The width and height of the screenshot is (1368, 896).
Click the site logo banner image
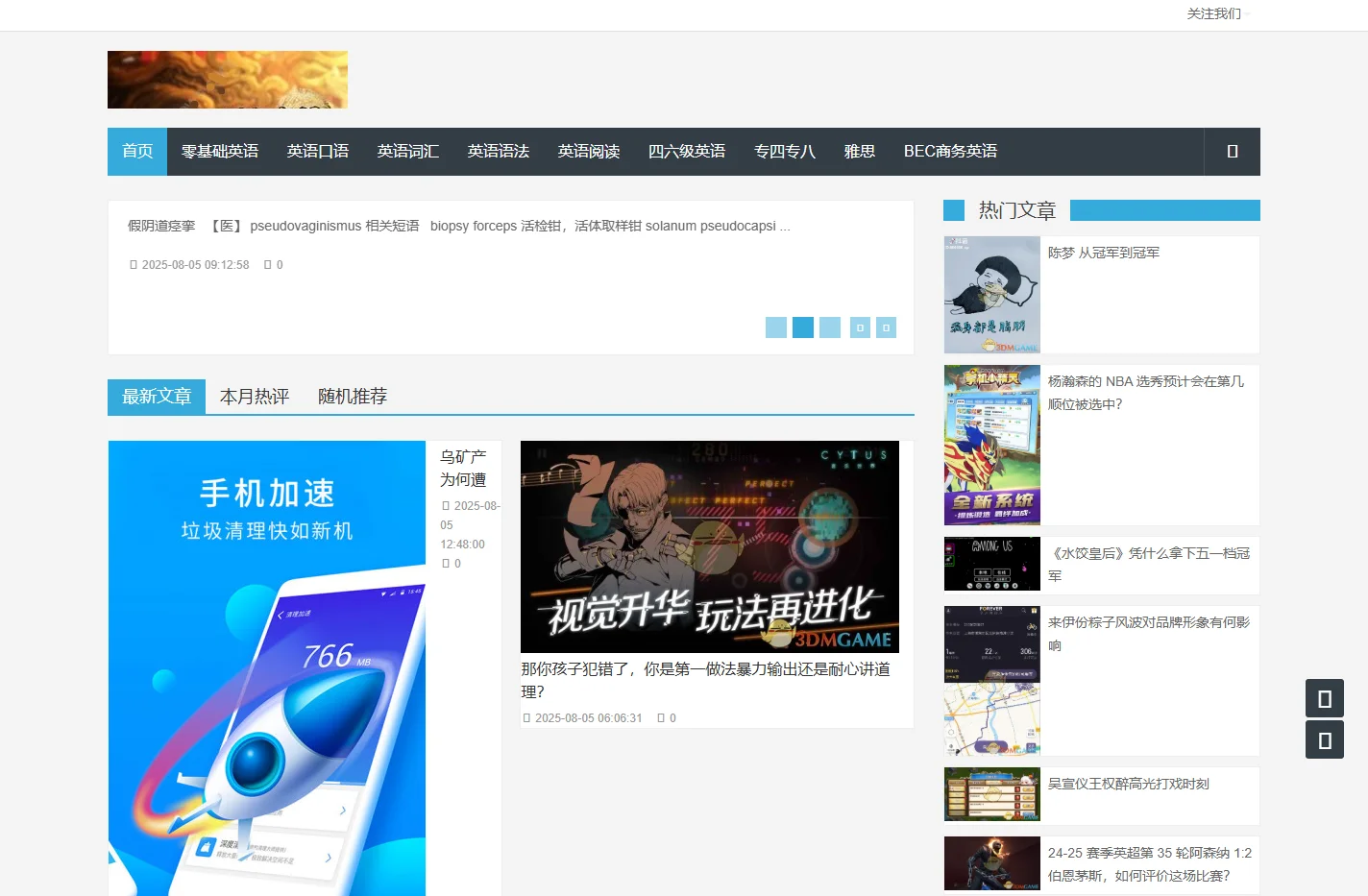(x=228, y=80)
